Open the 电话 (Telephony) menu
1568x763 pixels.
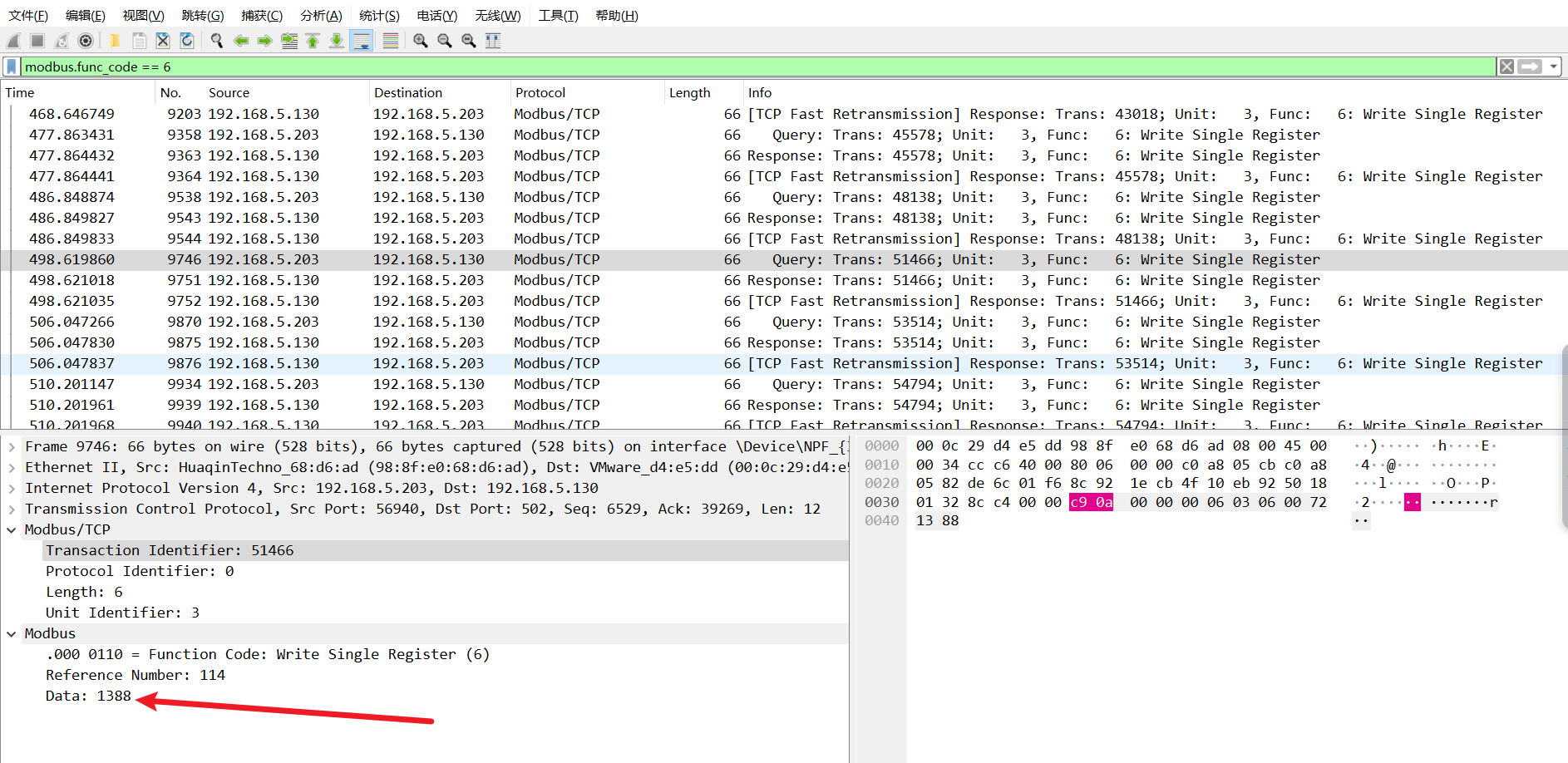point(437,16)
